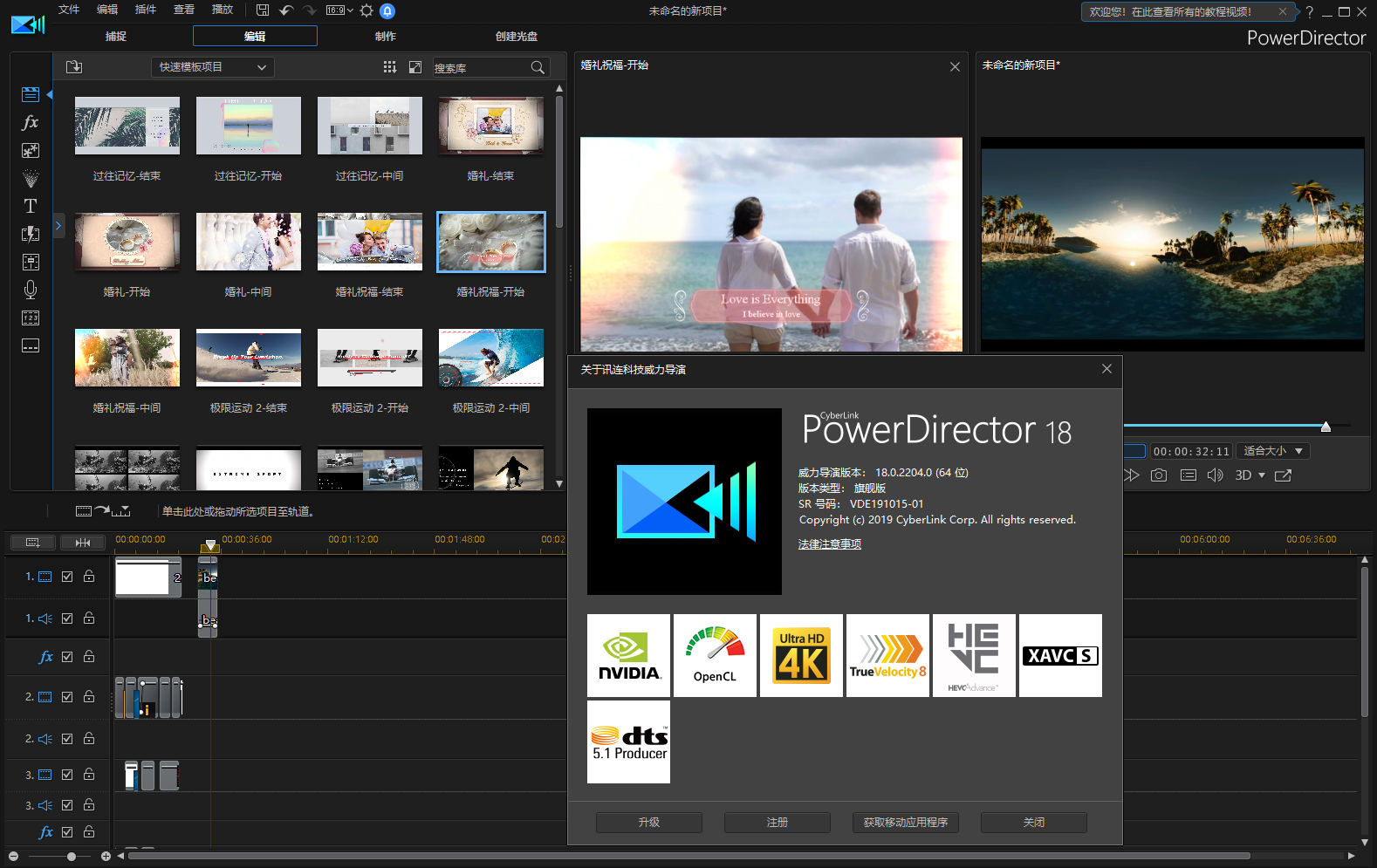Toggle audio track 3 enable checkbox
Image resolution: width=1377 pixels, height=868 pixels.
(x=67, y=805)
